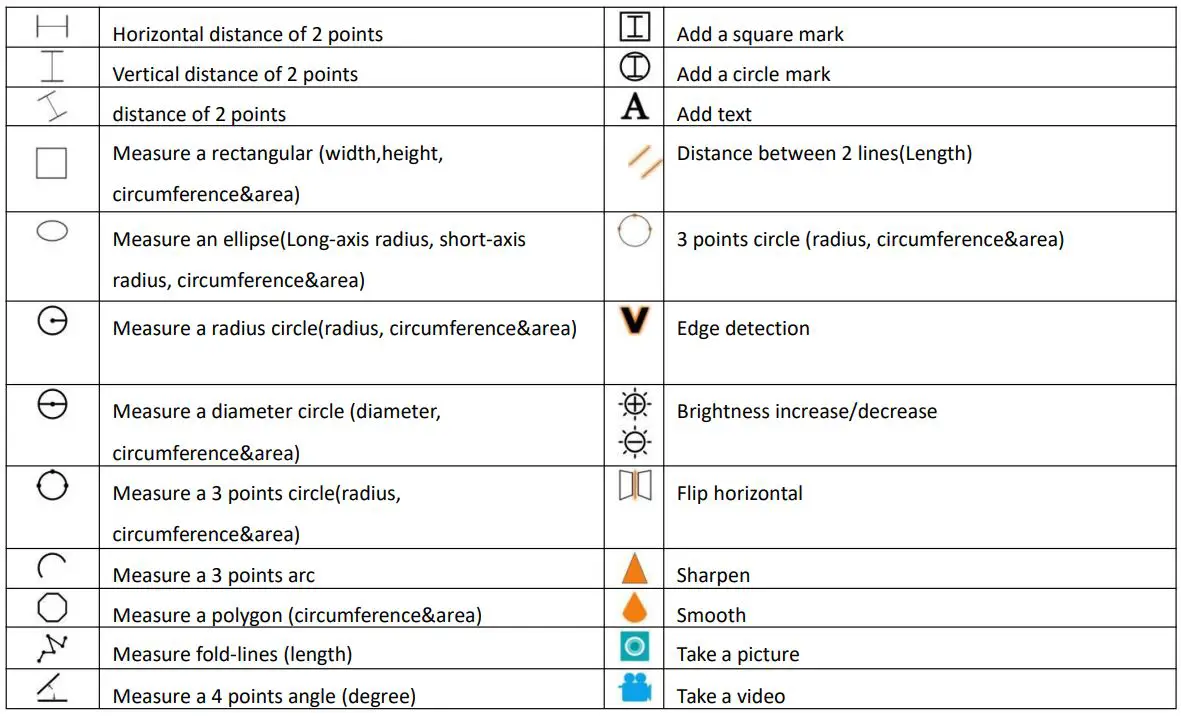Click the diagonal two-point distance icon
The height and width of the screenshot is (716, 1181).
coord(52,106)
